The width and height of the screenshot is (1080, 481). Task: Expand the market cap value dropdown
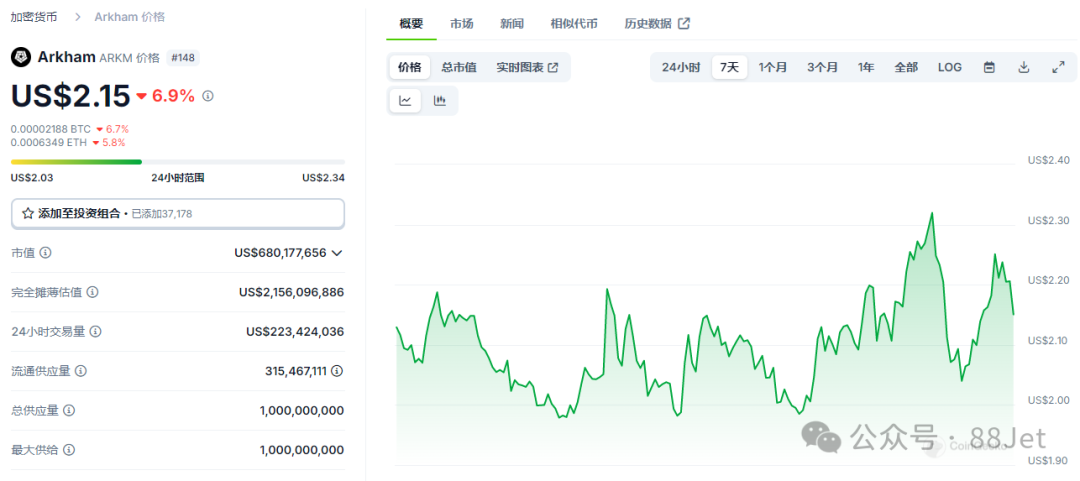337,253
